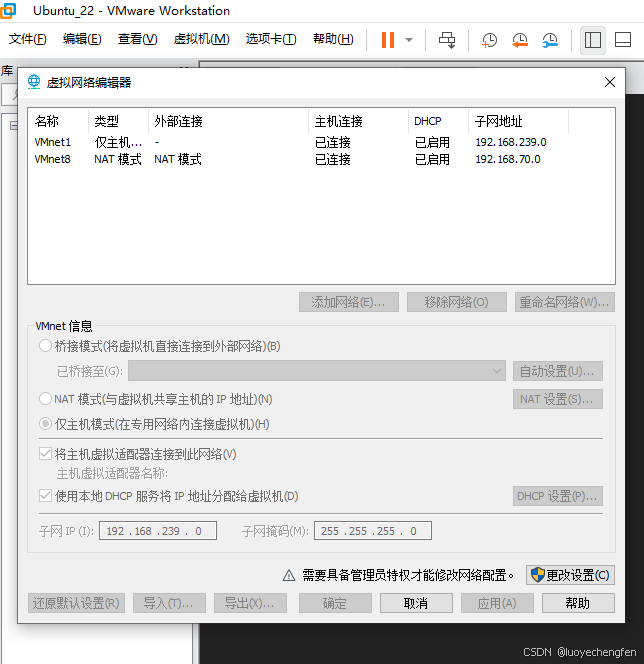Image resolution: width=644 pixels, height=664 pixels.
Task: Toggle 使用本地 DHCP 服务 checkbox
Action: (x=45, y=496)
